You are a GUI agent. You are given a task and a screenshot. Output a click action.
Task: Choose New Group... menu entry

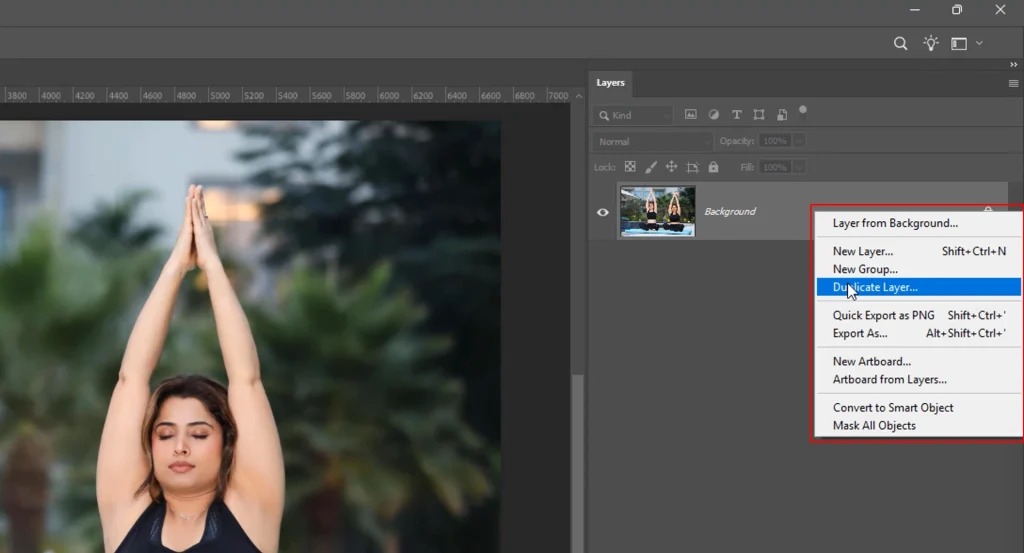(x=918, y=269)
